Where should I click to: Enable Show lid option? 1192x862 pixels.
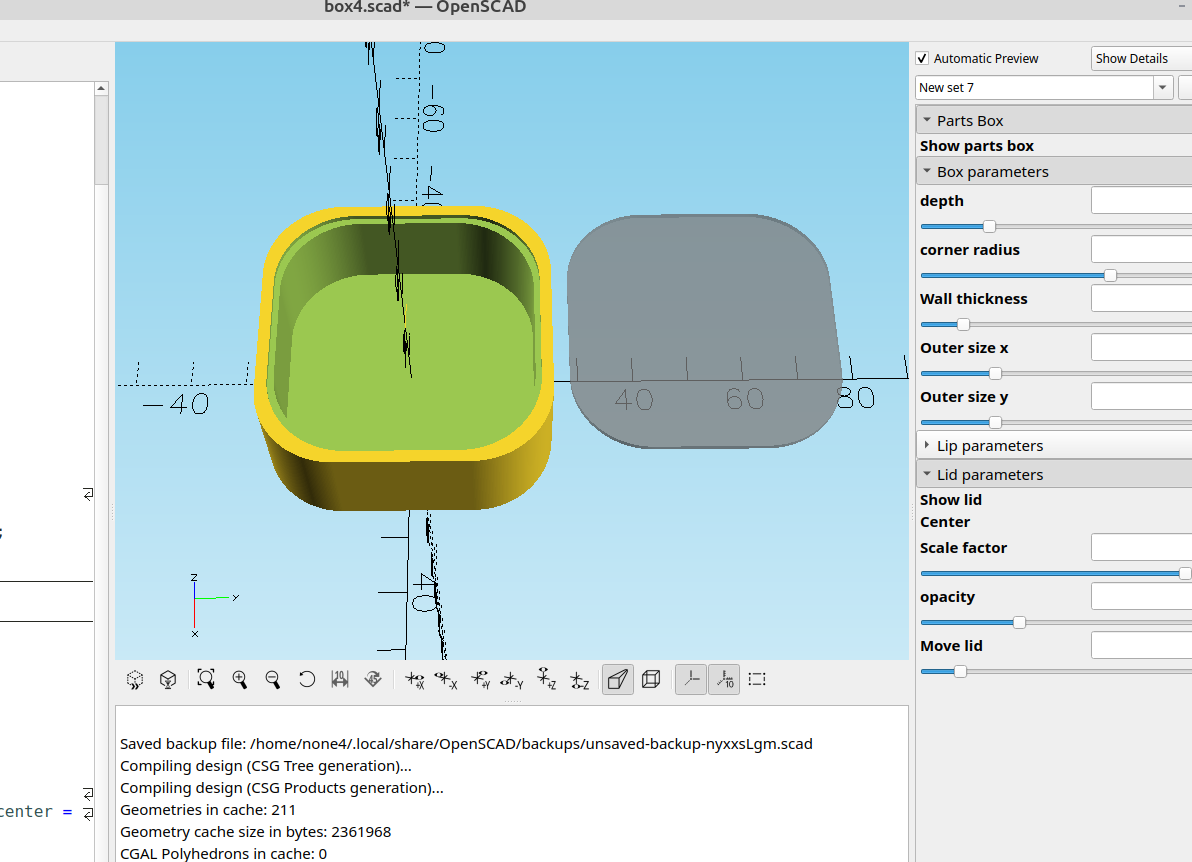coord(950,499)
